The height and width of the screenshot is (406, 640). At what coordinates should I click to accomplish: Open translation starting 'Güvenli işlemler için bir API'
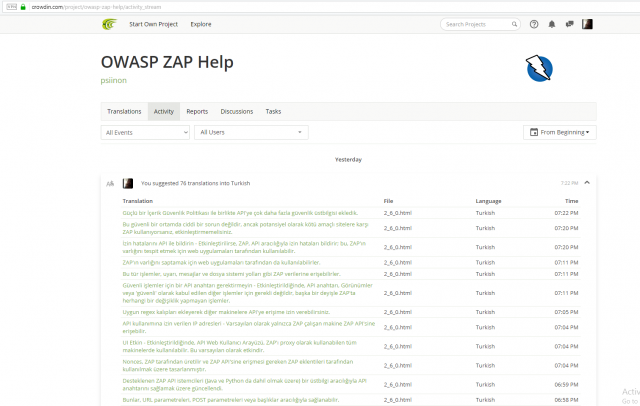point(247,293)
